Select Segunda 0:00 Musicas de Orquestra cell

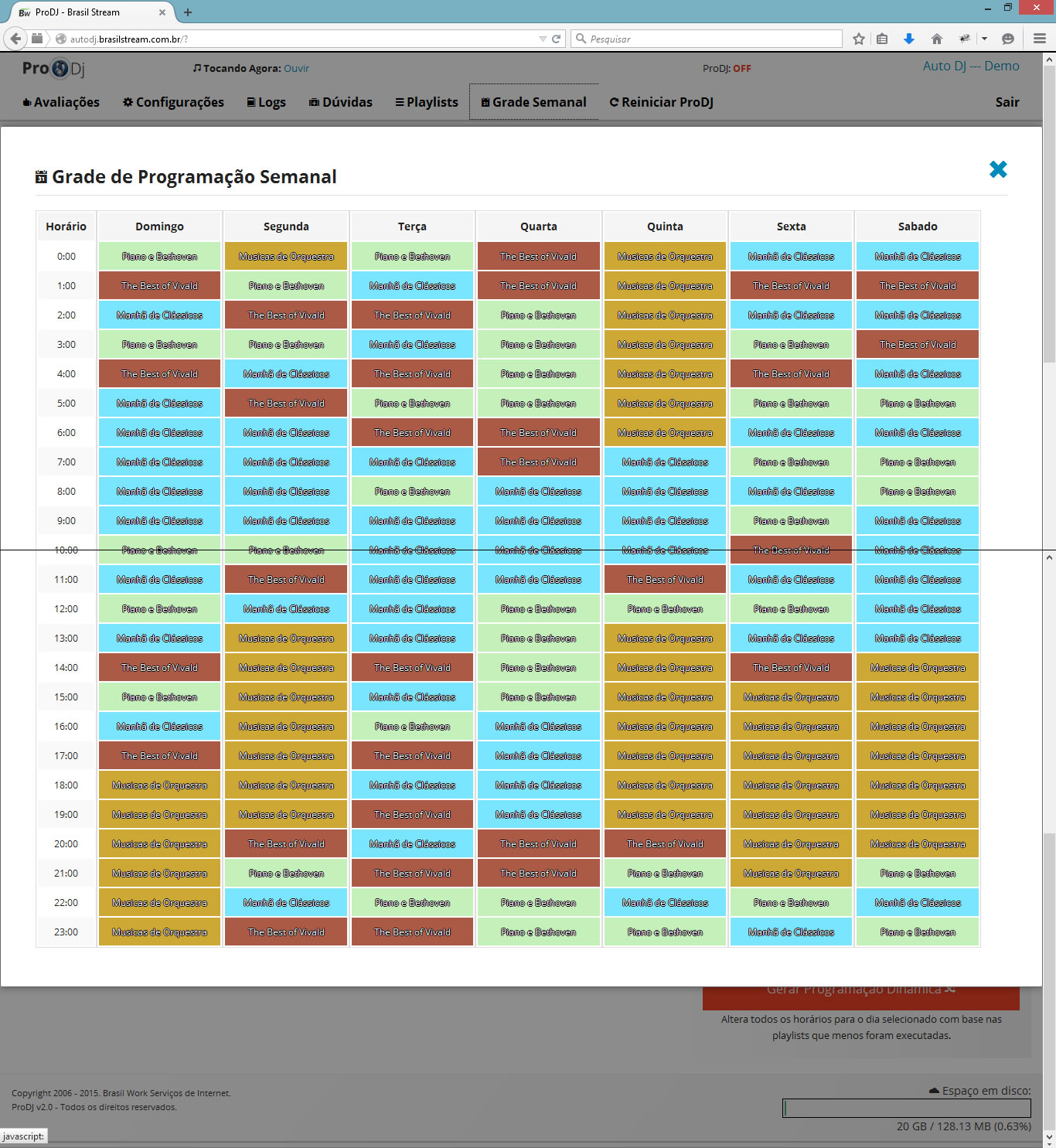286,256
